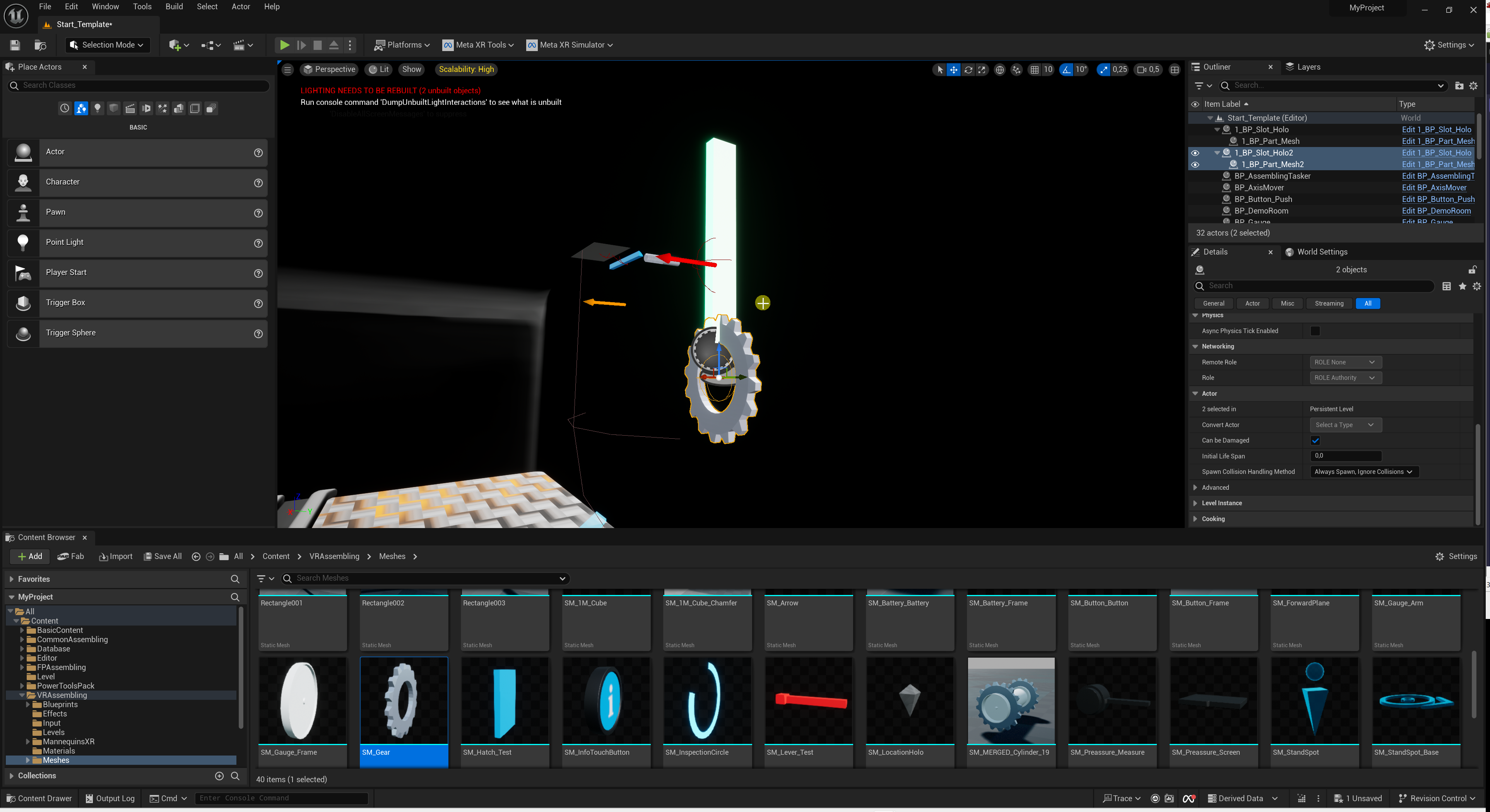This screenshot has width=1490, height=812.
Task: Toggle Async Physics Tick Enabled checkbox
Action: (1315, 331)
